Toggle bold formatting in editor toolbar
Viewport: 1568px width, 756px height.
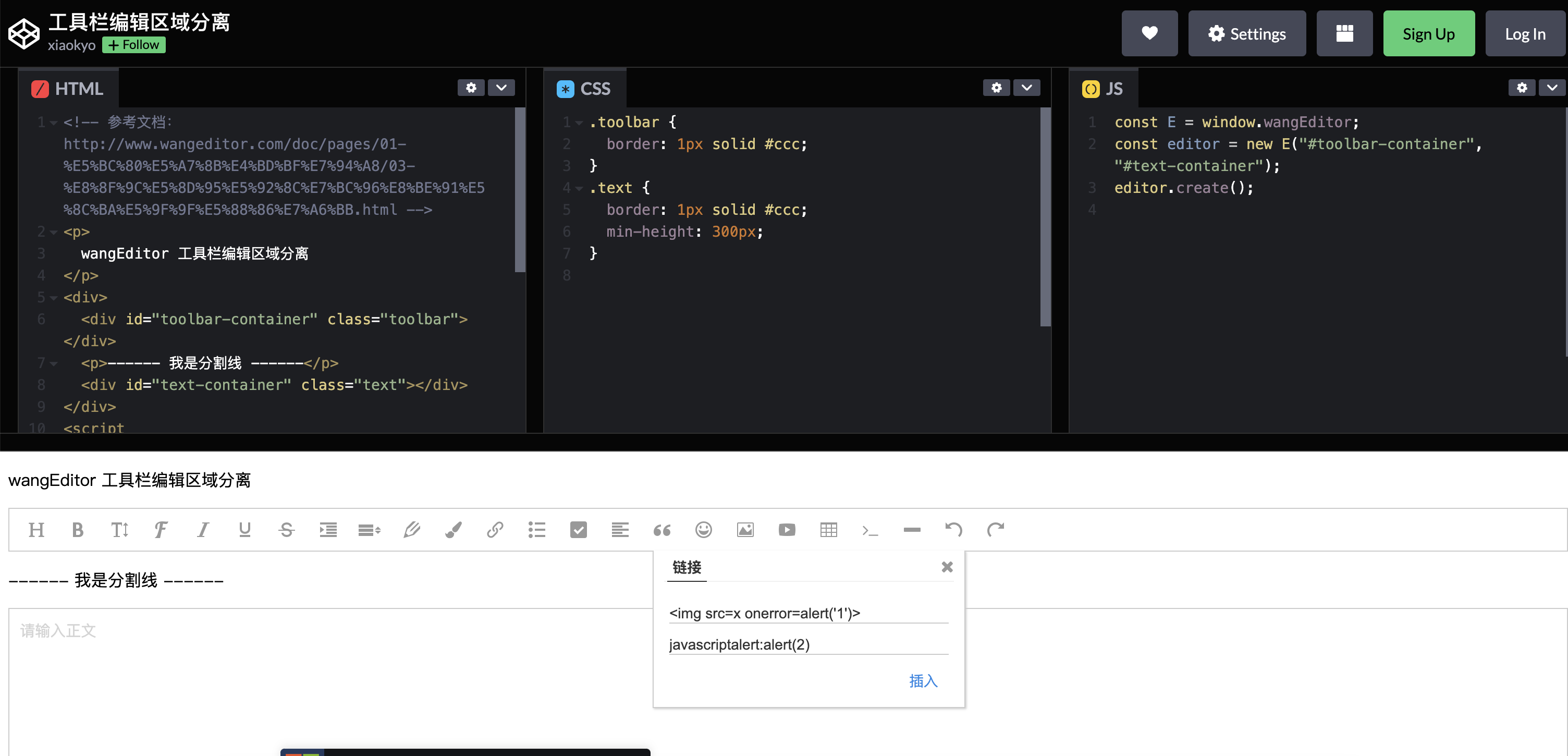point(78,530)
